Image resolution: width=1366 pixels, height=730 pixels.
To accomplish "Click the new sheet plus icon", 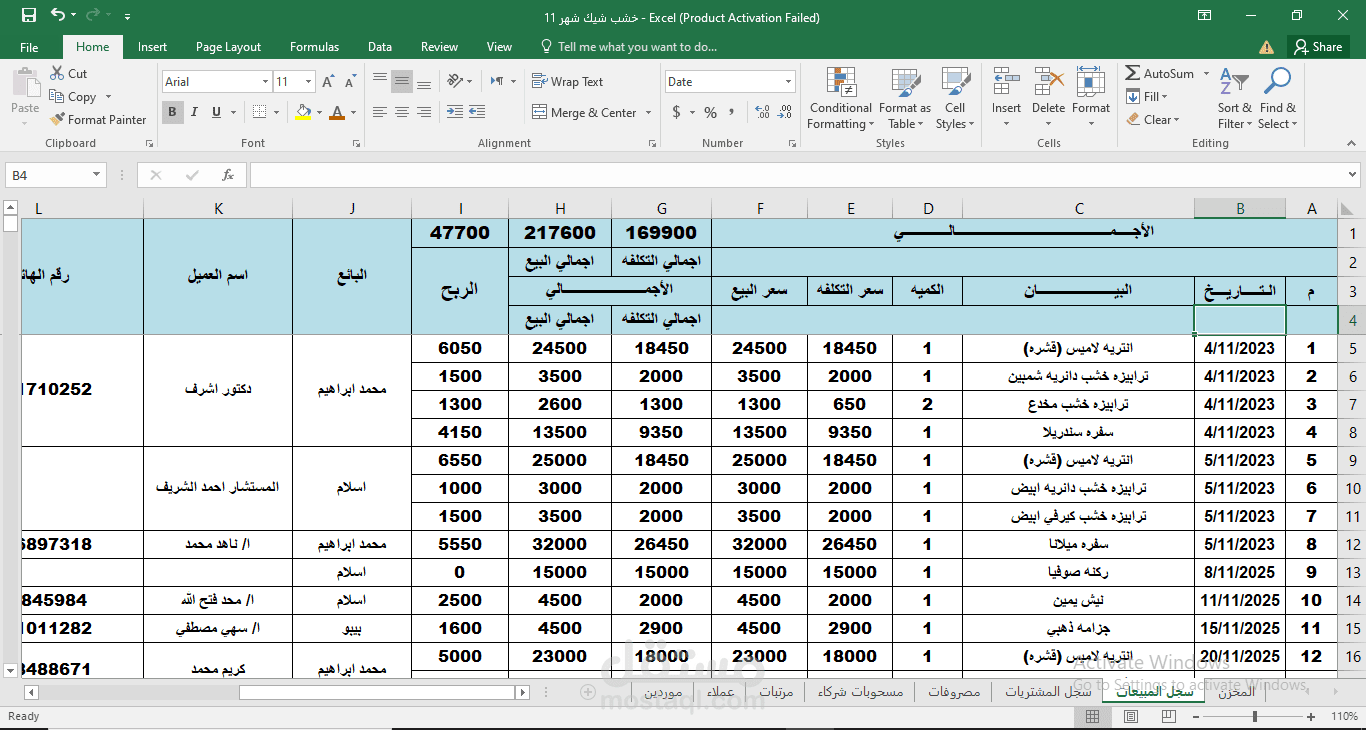I will pyautogui.click(x=588, y=692).
